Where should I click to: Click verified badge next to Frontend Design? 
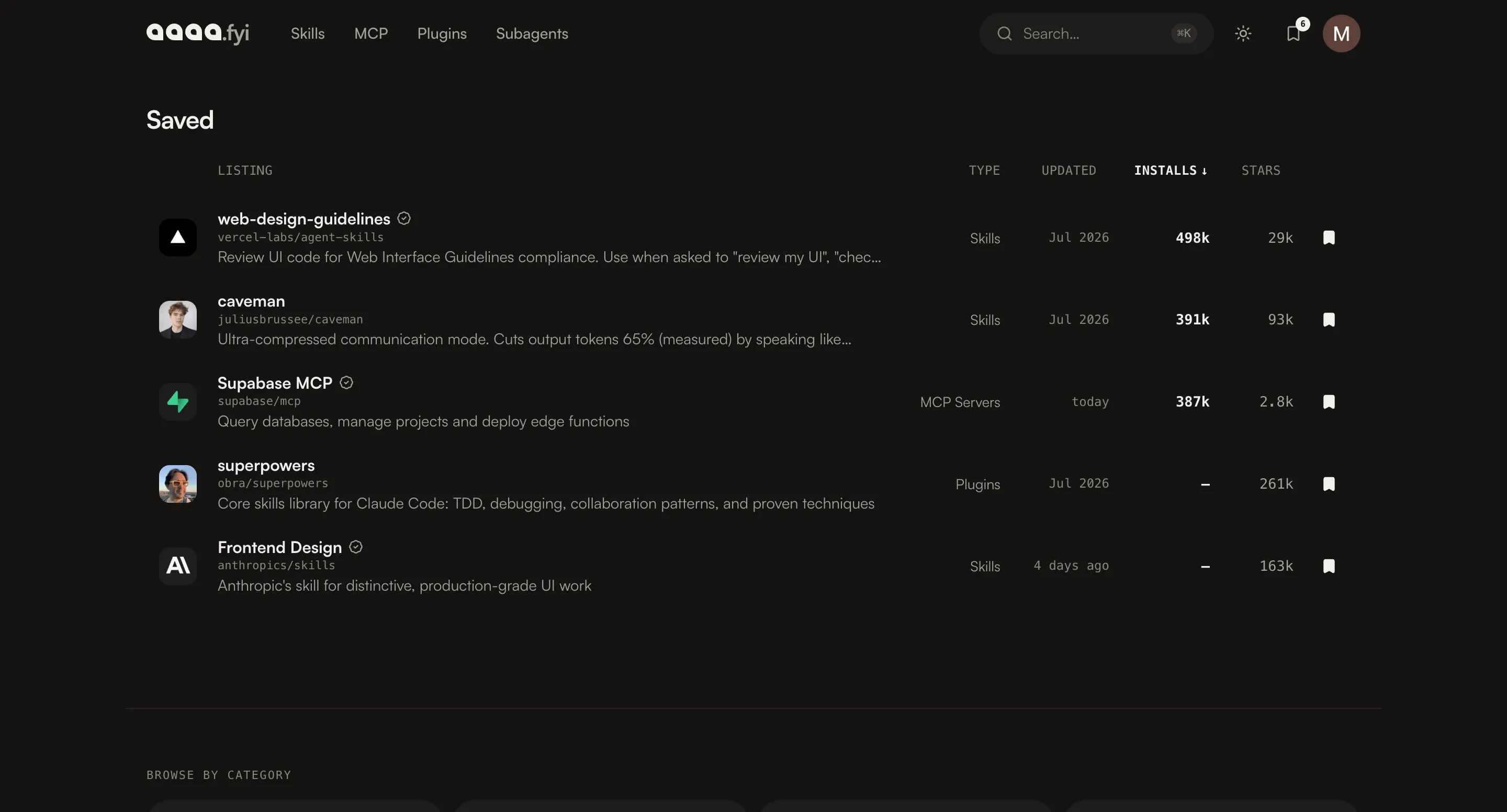click(x=356, y=547)
